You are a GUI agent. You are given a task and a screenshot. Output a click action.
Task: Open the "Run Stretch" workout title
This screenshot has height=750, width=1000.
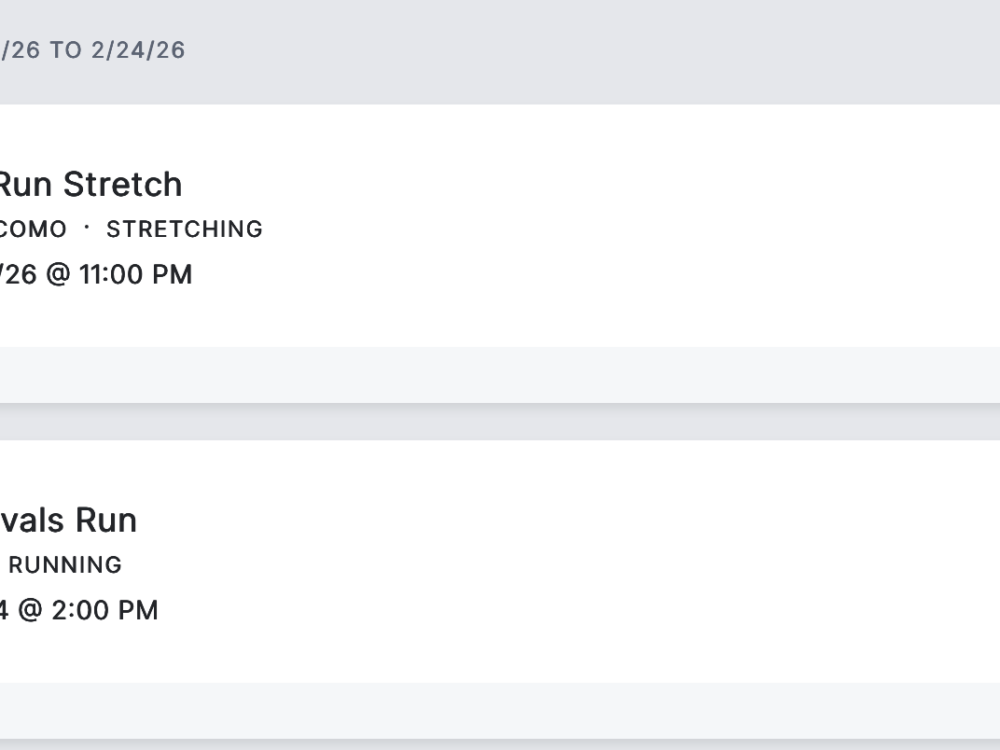[90, 184]
